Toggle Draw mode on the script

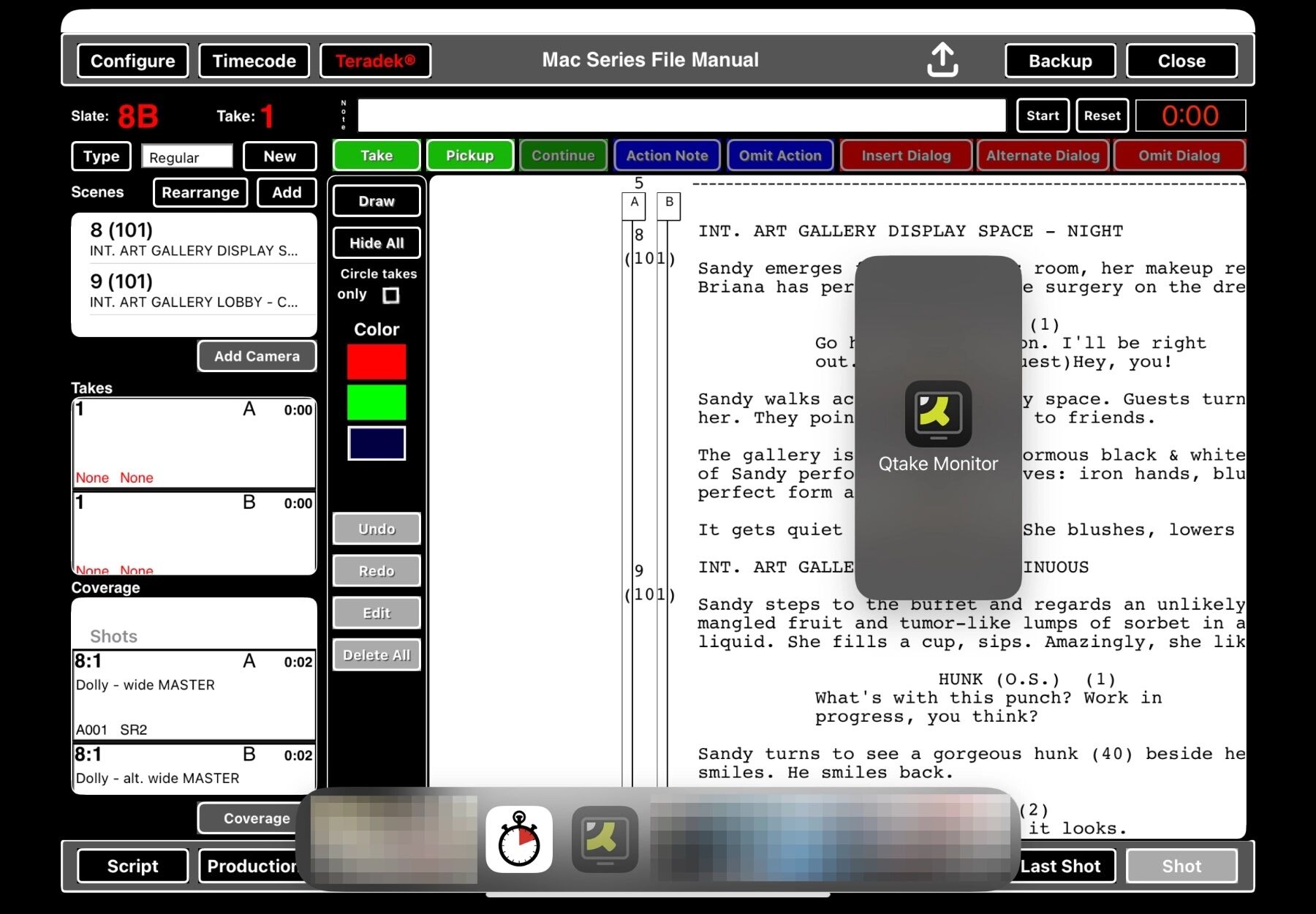click(x=377, y=201)
